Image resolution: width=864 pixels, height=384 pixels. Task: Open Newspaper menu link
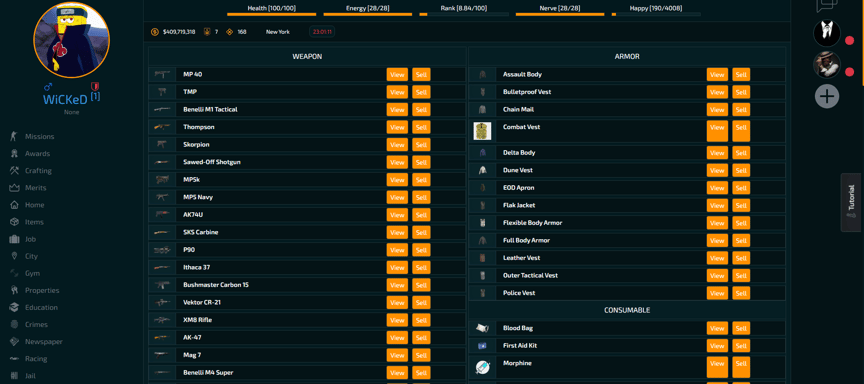click(x=44, y=342)
